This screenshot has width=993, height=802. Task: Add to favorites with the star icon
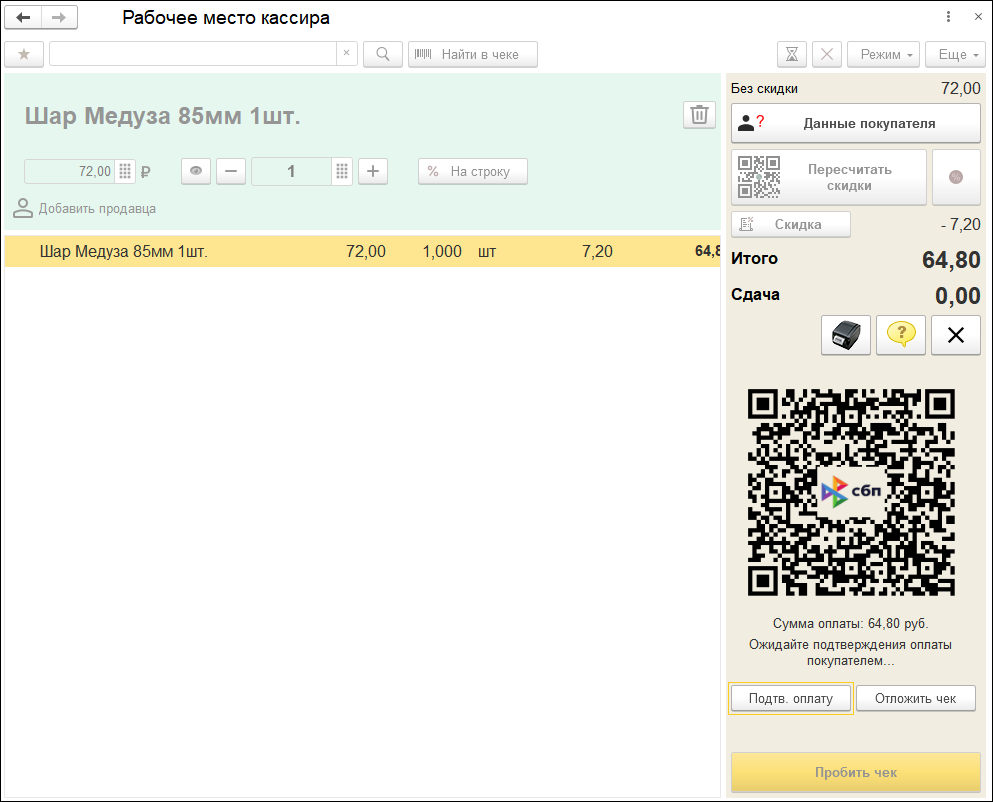(24, 54)
